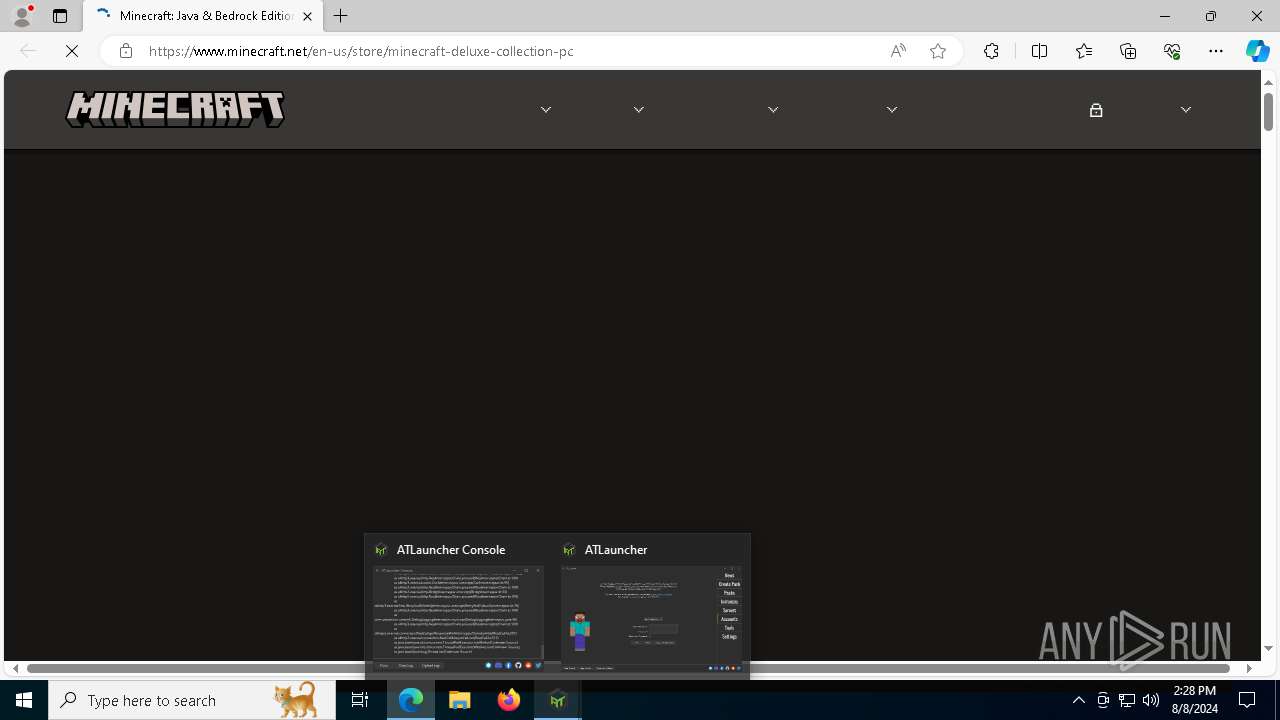Screen dimensions: 1280x720
Task: Go back to the previous page
Action: (x=28, y=51)
